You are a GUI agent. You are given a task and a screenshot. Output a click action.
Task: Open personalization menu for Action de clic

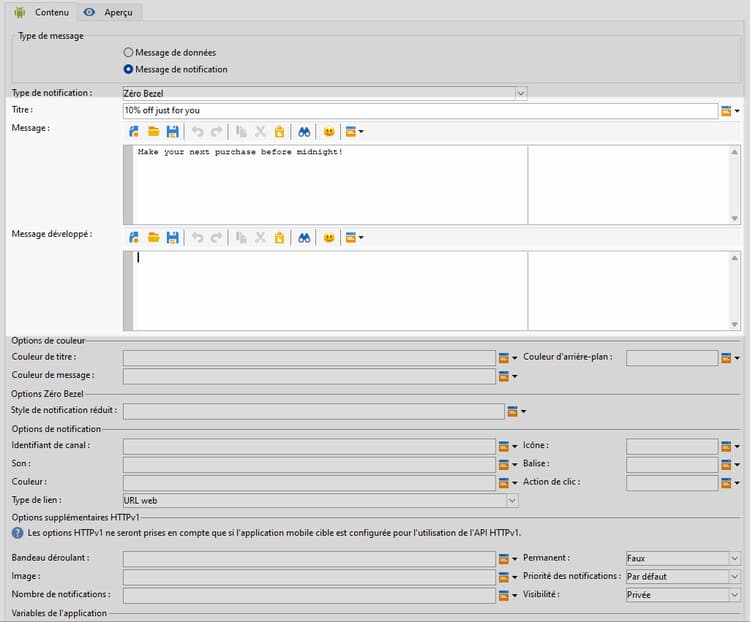point(730,483)
